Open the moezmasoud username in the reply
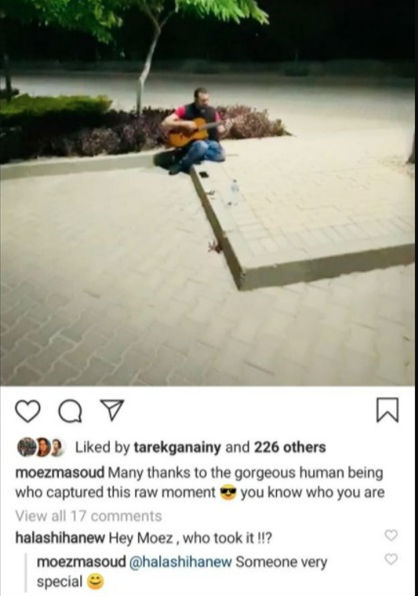The image size is (418, 596). click(x=81, y=562)
